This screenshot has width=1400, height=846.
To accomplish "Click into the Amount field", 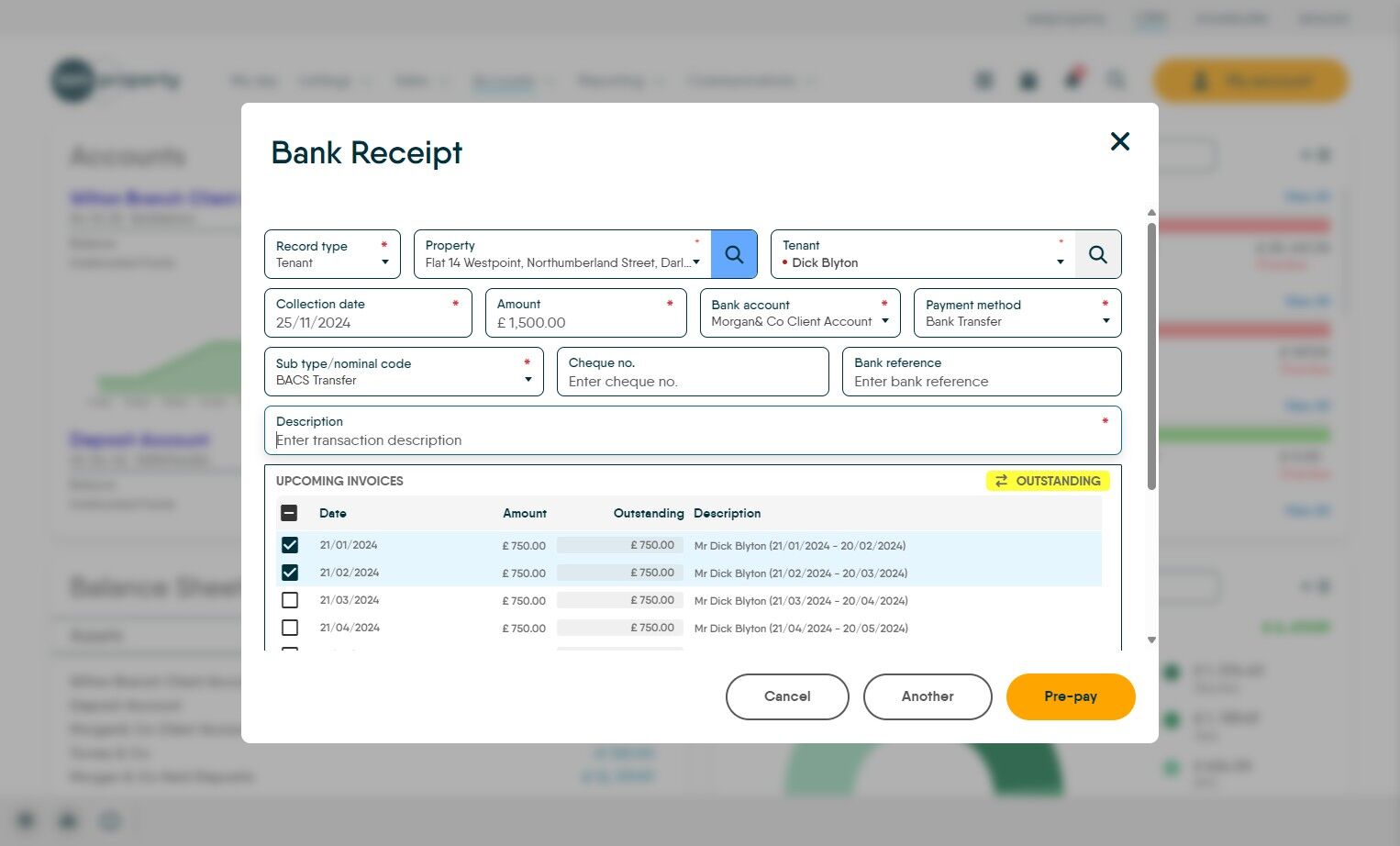I will pyautogui.click(x=585, y=313).
